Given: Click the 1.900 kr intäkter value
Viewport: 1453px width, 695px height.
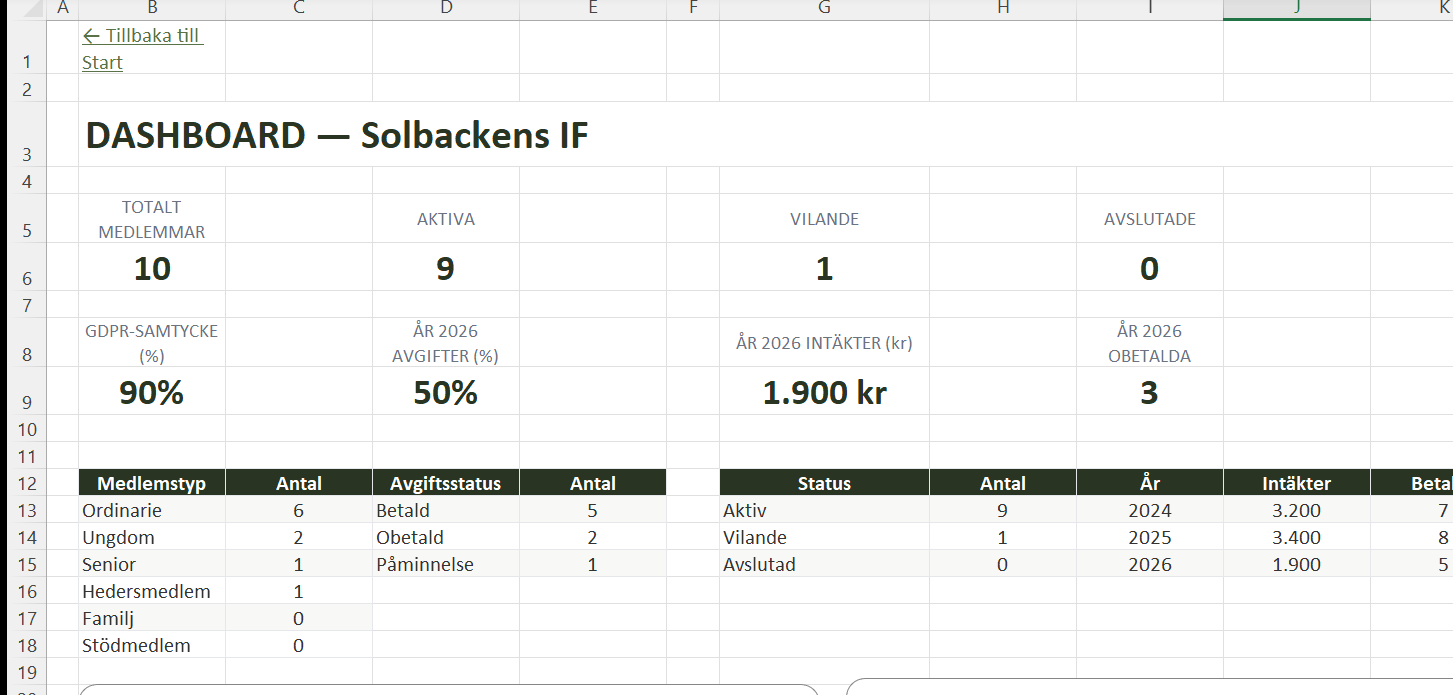Looking at the screenshot, I should point(824,392).
